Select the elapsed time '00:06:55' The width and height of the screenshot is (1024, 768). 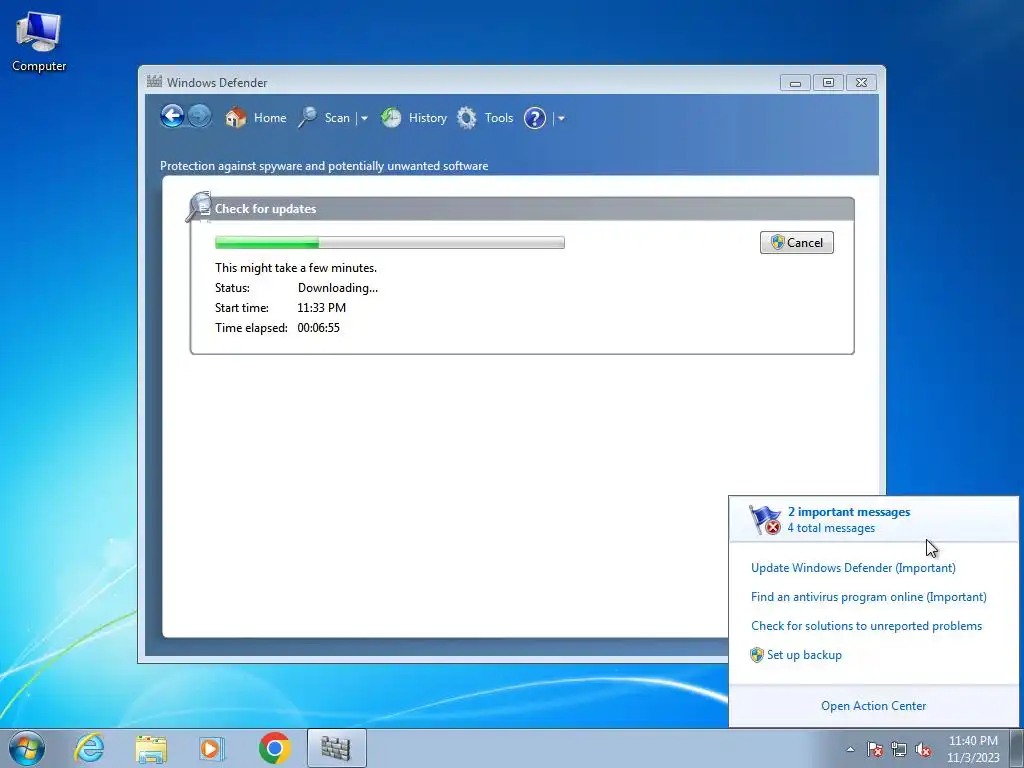319,328
